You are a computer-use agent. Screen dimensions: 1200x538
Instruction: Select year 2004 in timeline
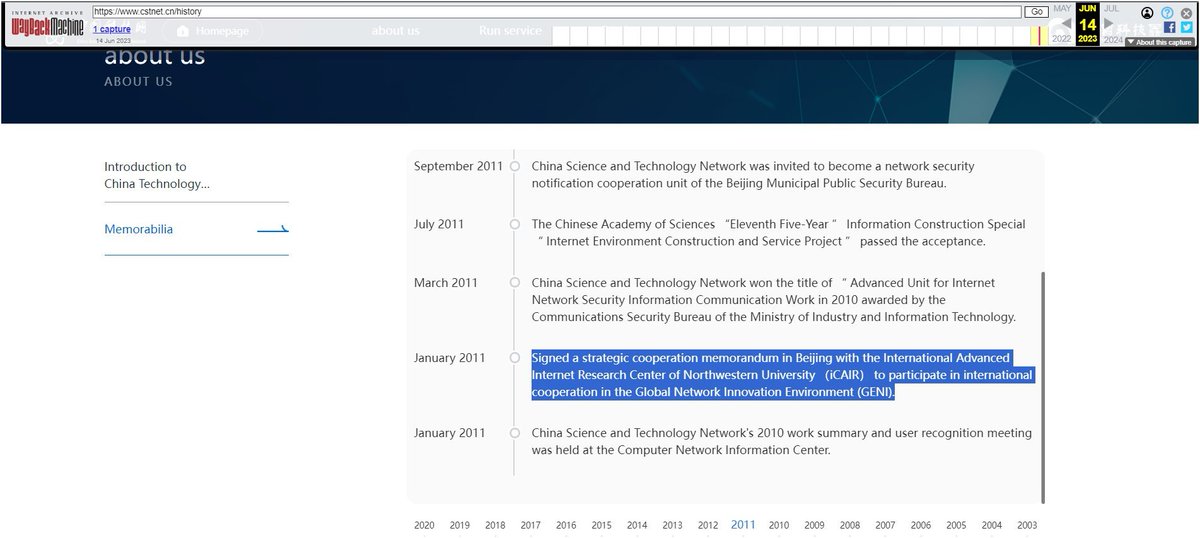[x=992, y=525]
